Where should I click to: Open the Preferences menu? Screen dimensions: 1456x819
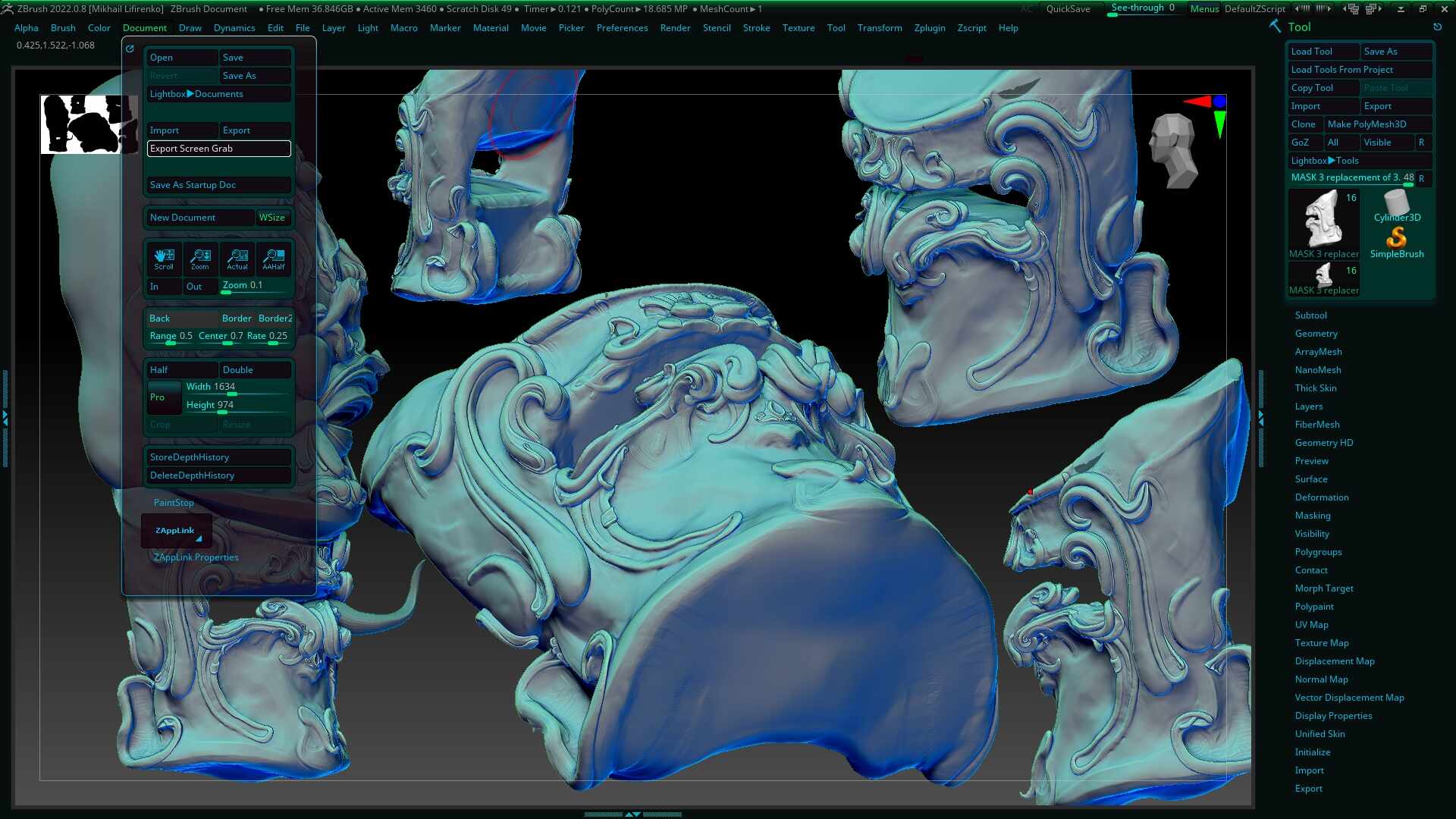tap(622, 28)
